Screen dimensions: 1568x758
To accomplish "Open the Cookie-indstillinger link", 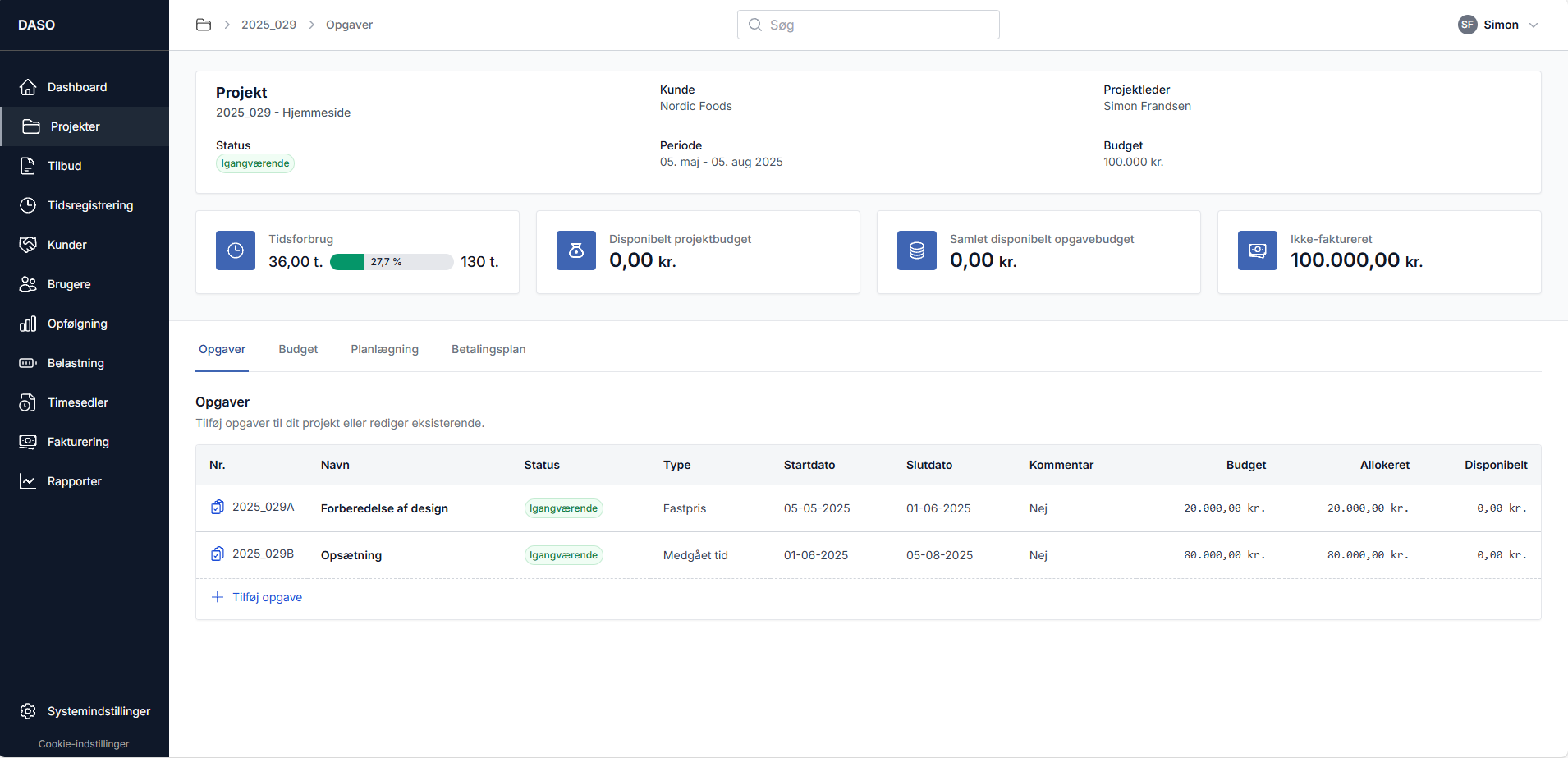I will pos(84,744).
